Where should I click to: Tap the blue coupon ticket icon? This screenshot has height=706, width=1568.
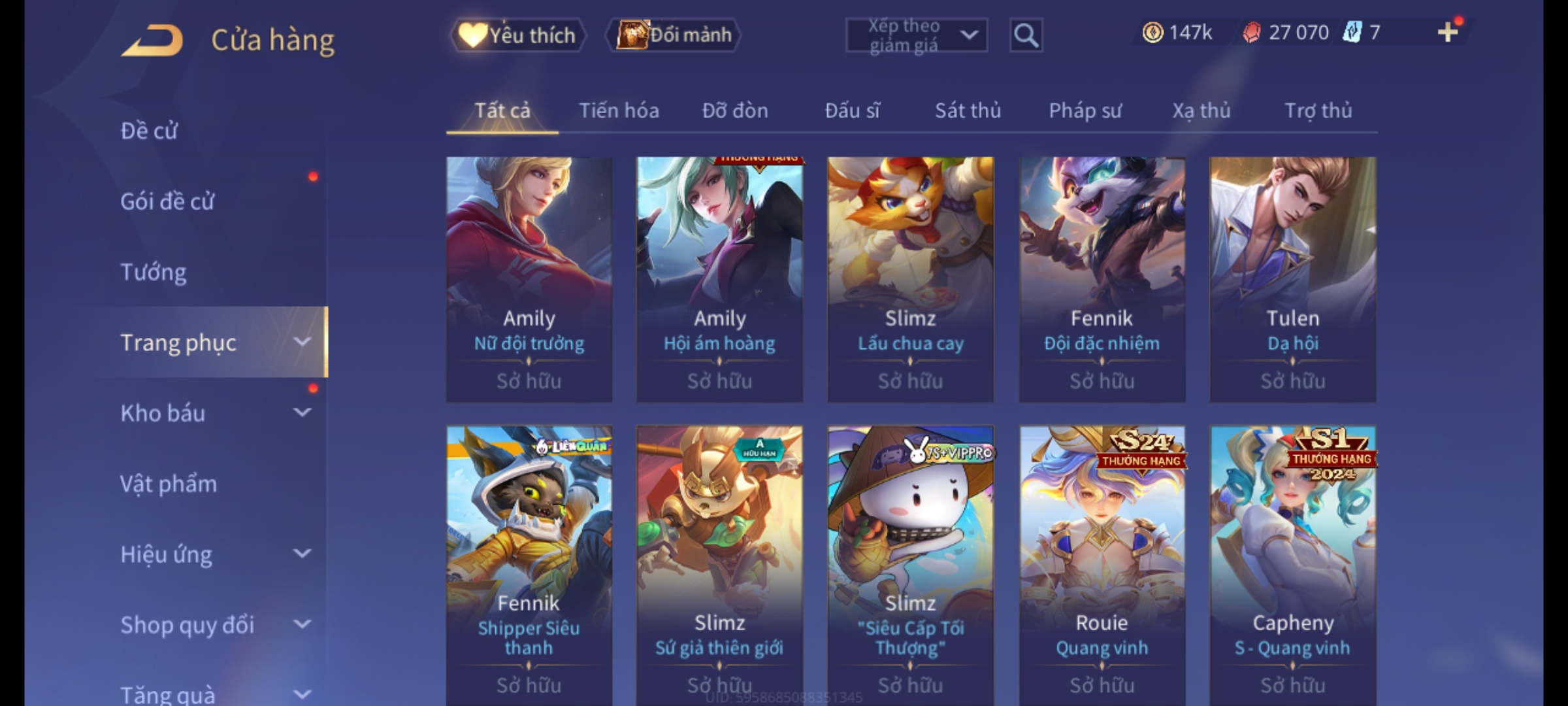[x=1352, y=32]
